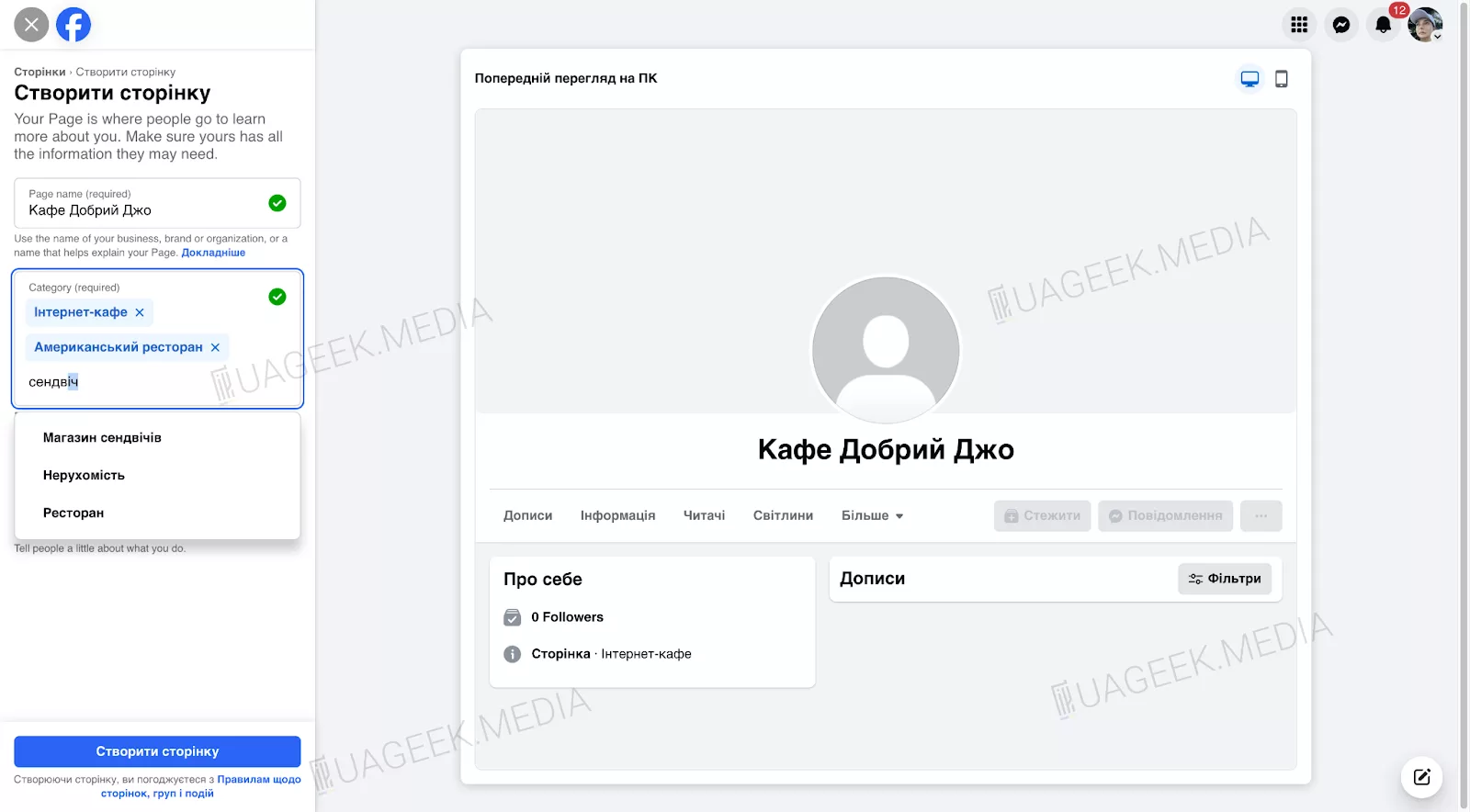
Task: Switch to desktop preview mode
Action: pyautogui.click(x=1249, y=79)
